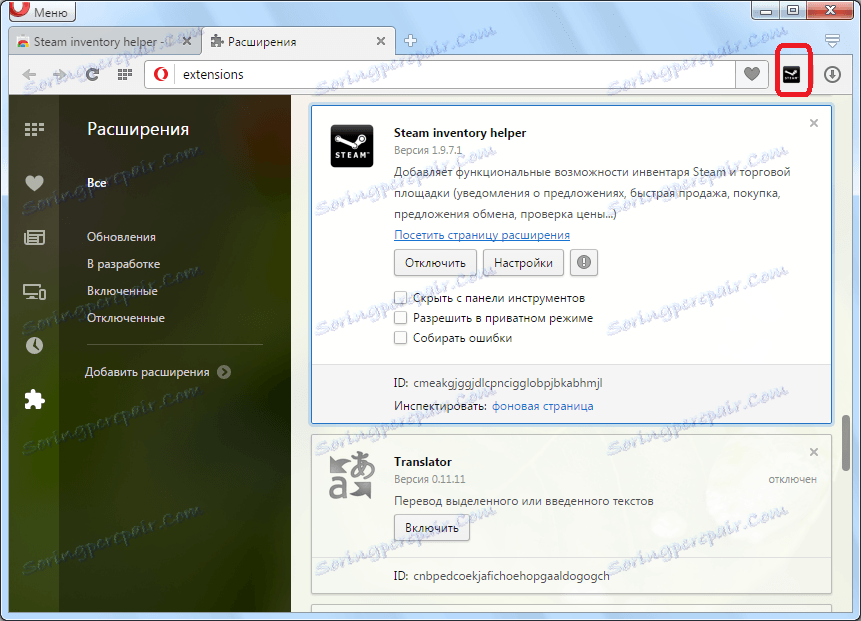The image size is (861, 621).
Task: Select the Обновления filter
Action: (121, 237)
